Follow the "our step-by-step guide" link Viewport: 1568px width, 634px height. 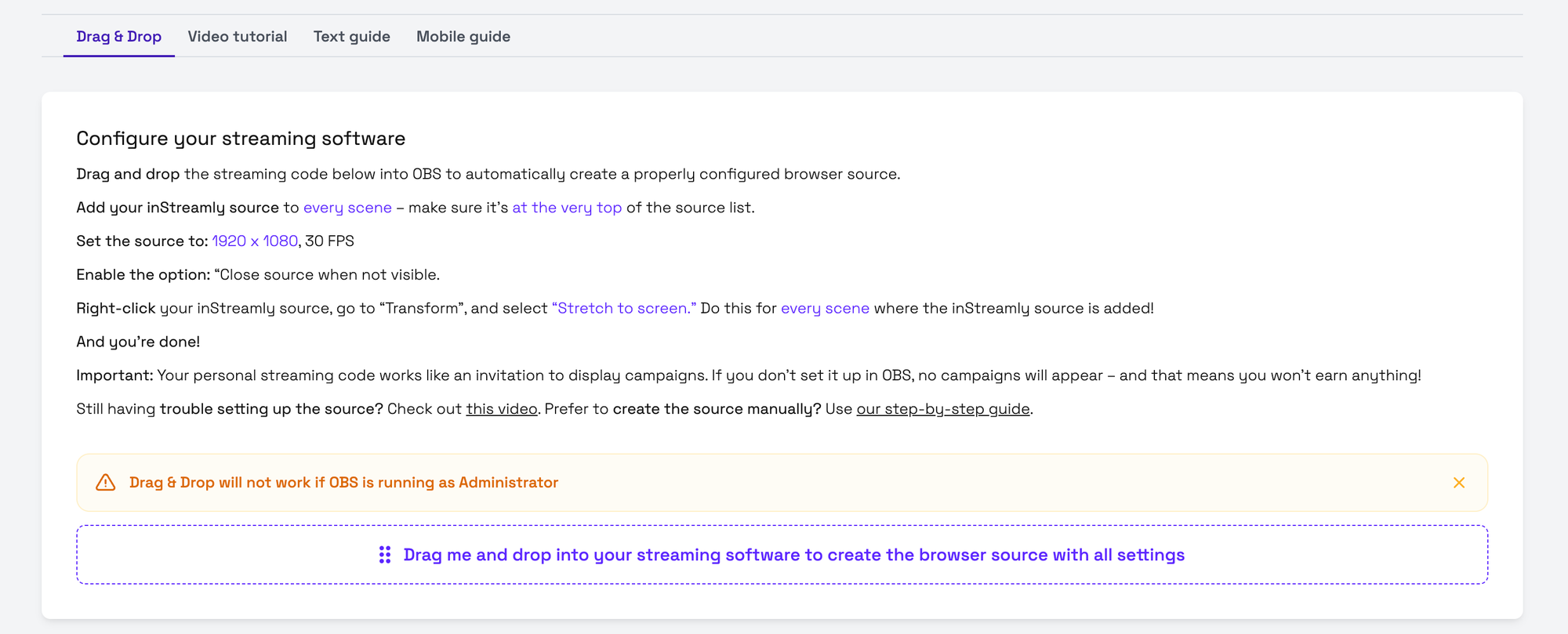tap(943, 409)
